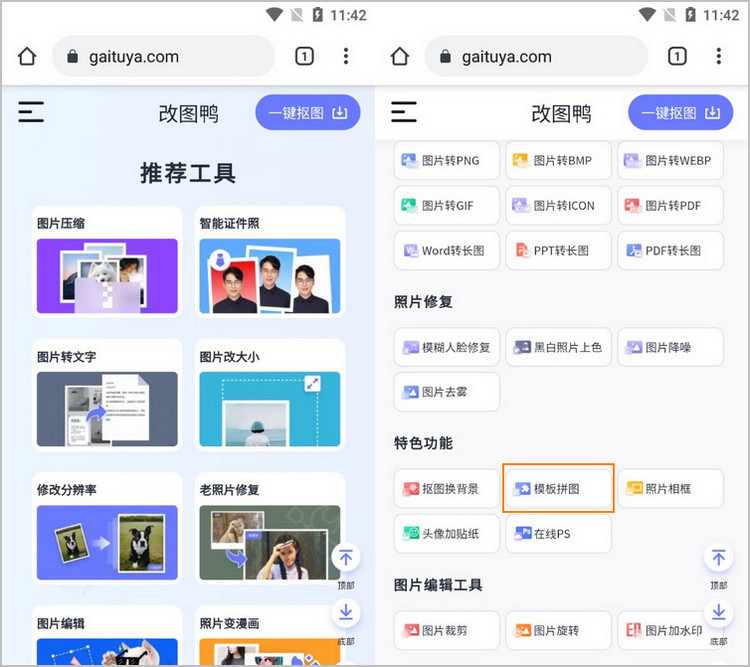Open 黑白照片上色 tool
750x667 pixels.
click(x=559, y=347)
